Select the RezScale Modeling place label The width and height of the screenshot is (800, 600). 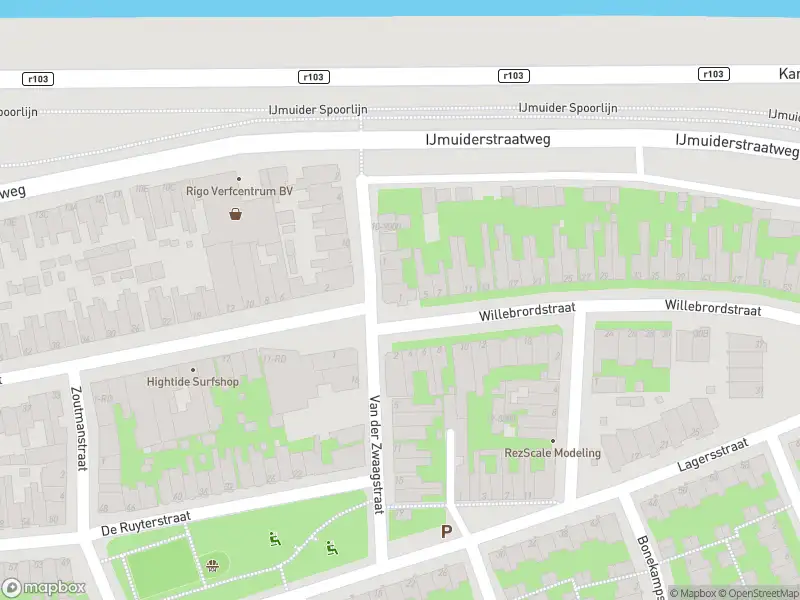click(x=552, y=453)
